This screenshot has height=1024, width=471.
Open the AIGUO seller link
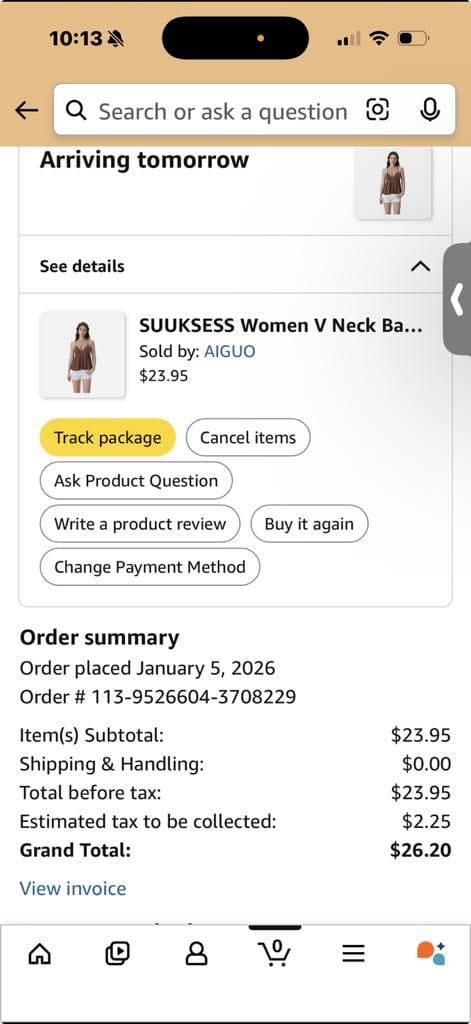coord(230,351)
